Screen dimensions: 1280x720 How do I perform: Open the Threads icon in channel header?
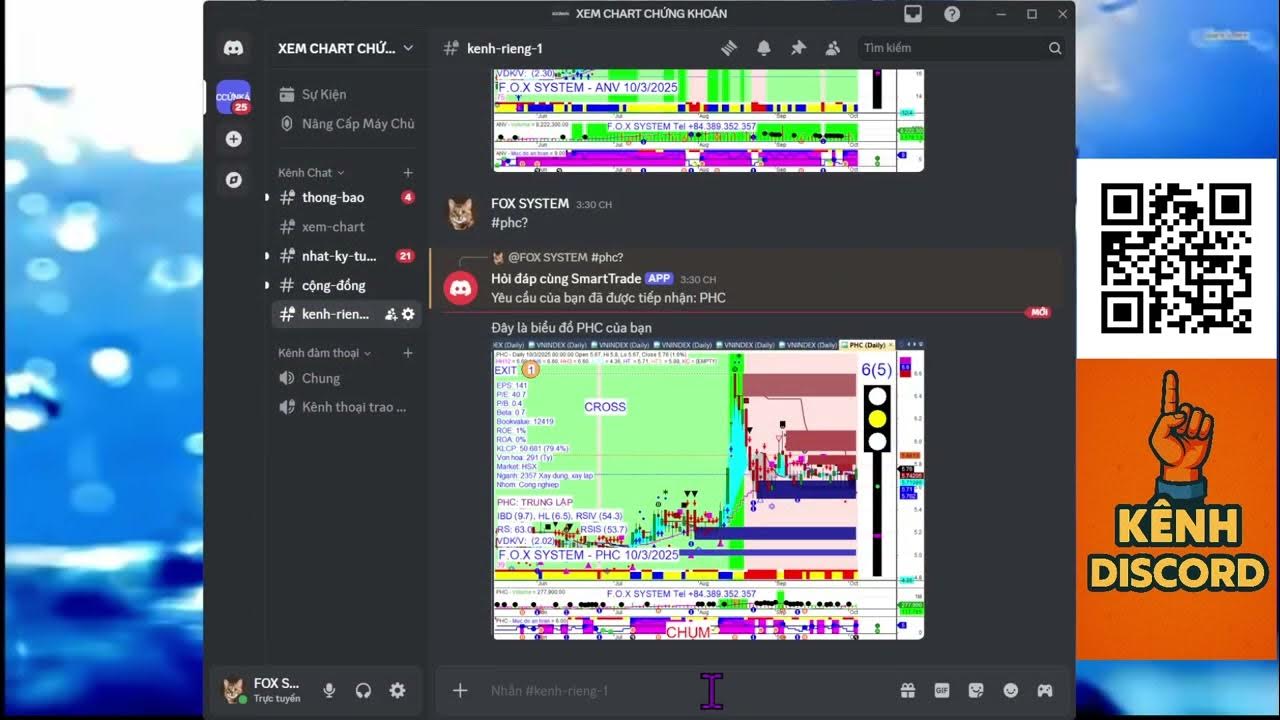pos(729,48)
